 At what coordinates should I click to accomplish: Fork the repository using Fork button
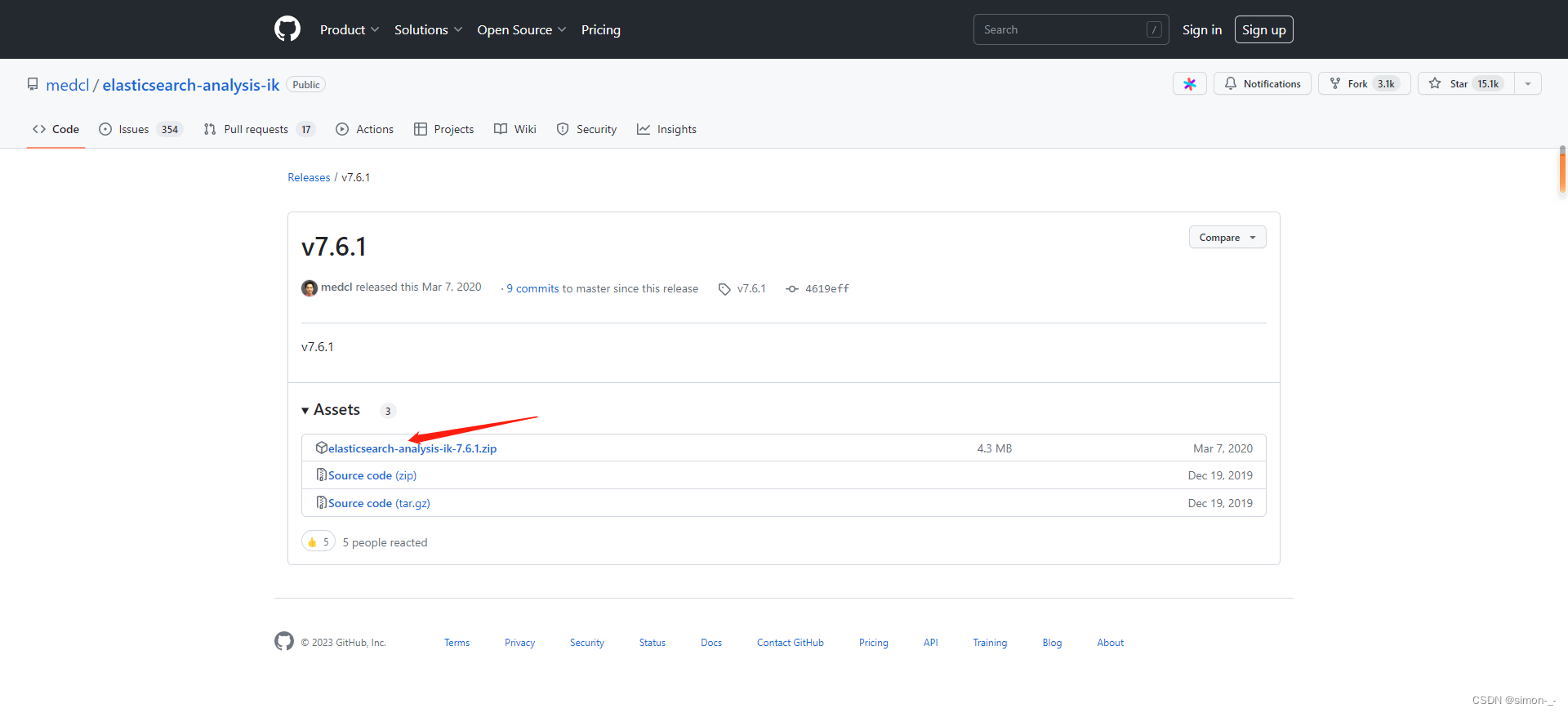[x=1364, y=83]
